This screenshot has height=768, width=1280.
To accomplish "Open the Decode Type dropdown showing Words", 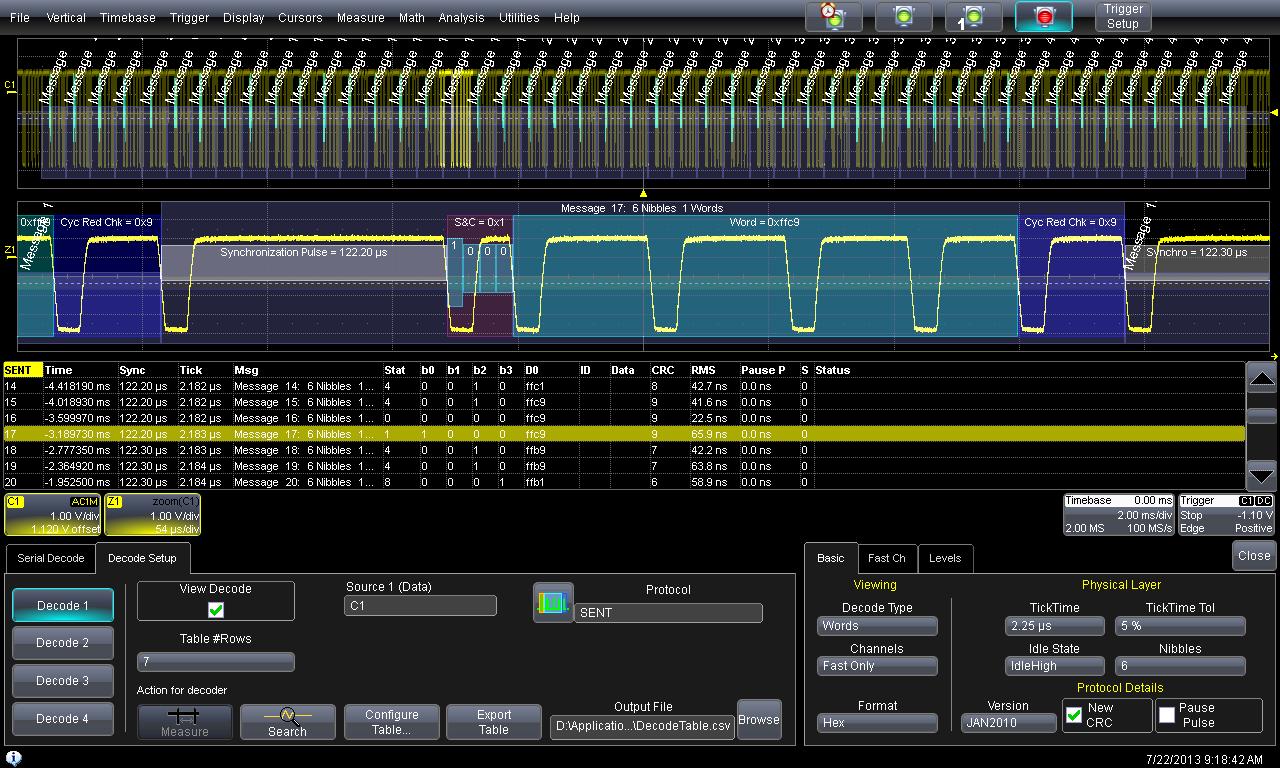I will click(x=877, y=626).
